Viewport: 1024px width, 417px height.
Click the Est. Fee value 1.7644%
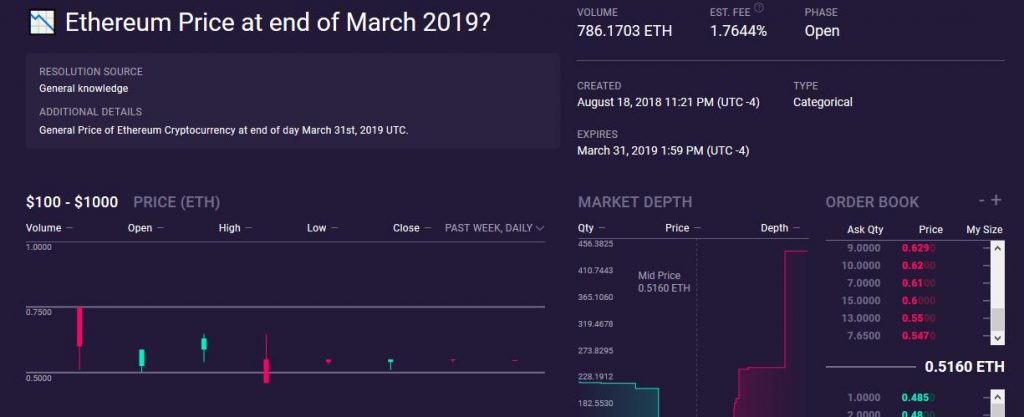739,31
